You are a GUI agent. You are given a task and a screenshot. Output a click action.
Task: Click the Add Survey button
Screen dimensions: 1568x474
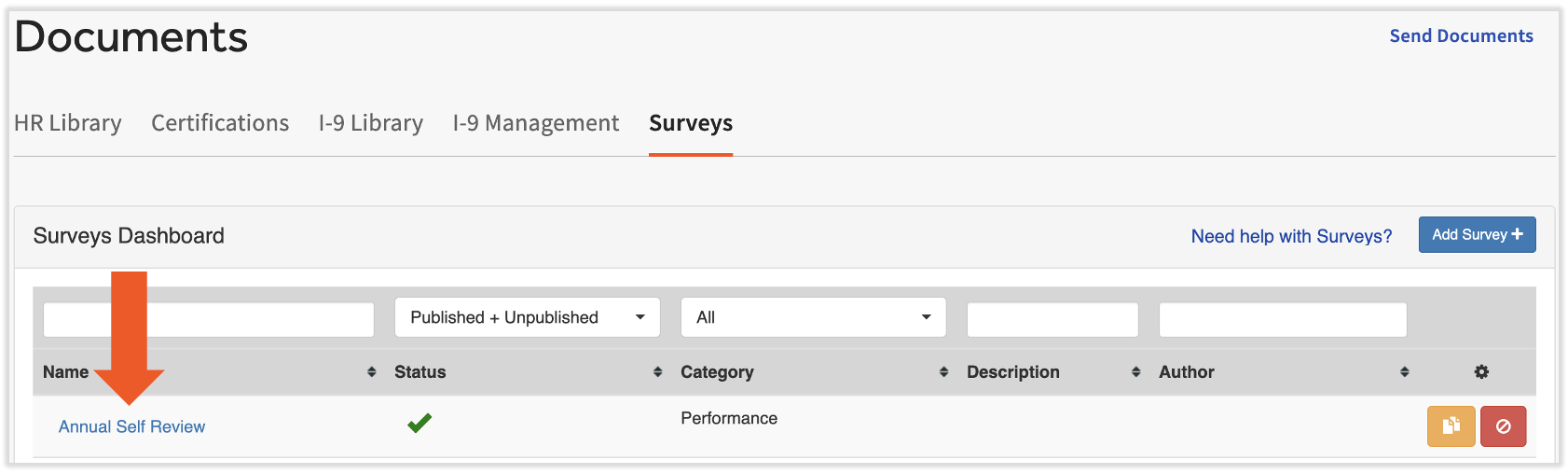tap(1477, 235)
